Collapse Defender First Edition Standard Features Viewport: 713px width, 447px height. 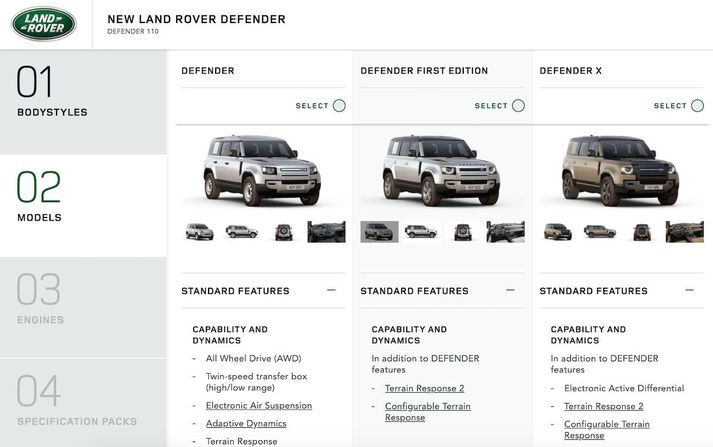(x=511, y=290)
